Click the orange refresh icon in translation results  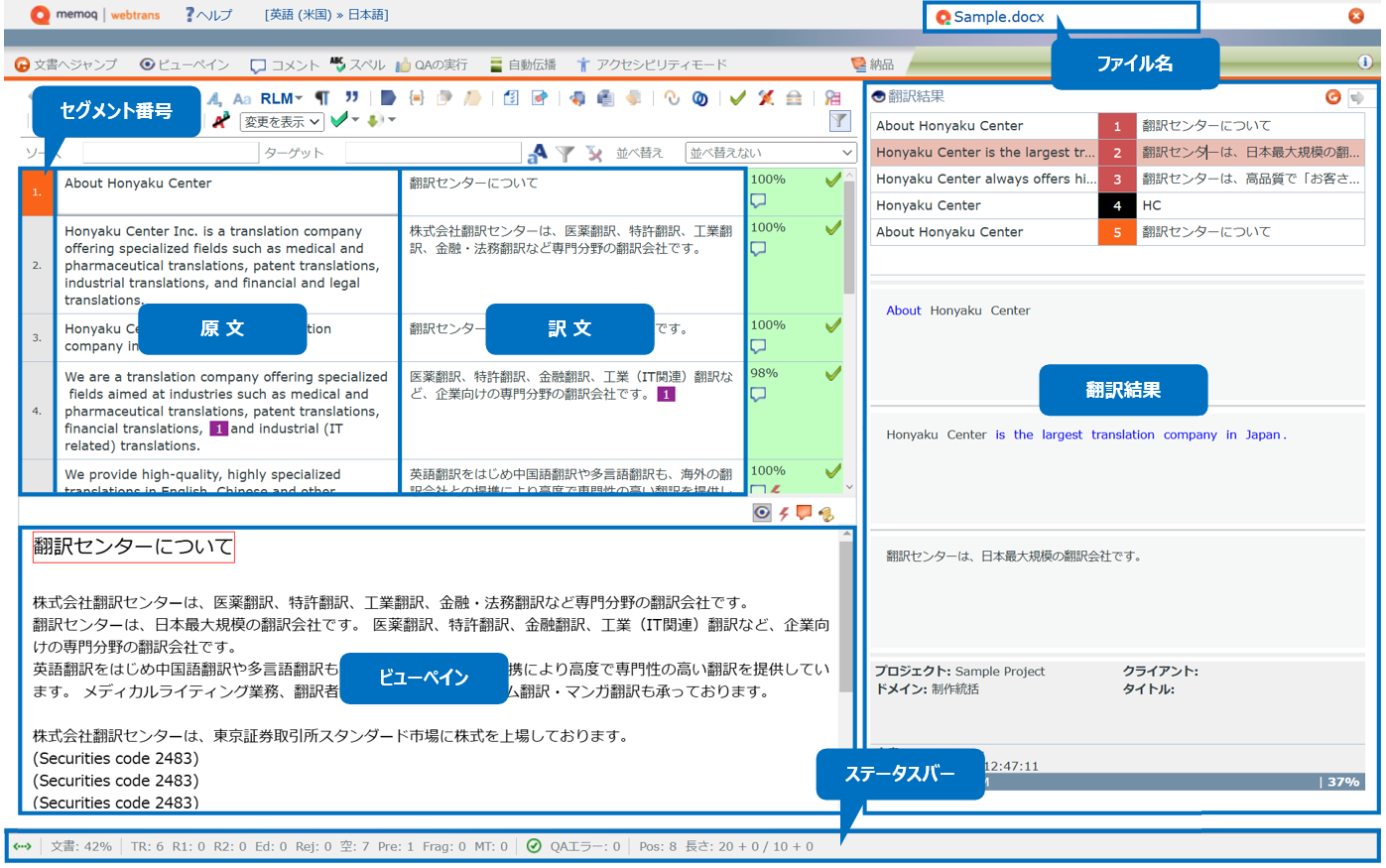(x=1332, y=97)
